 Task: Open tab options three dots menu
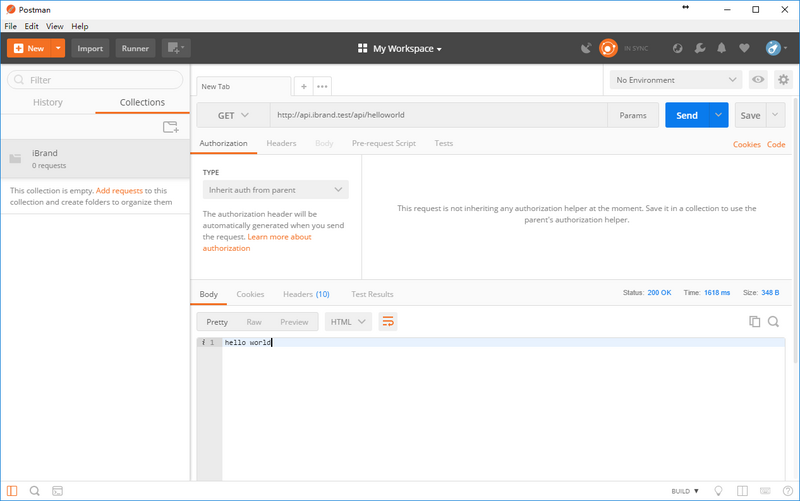[322, 86]
